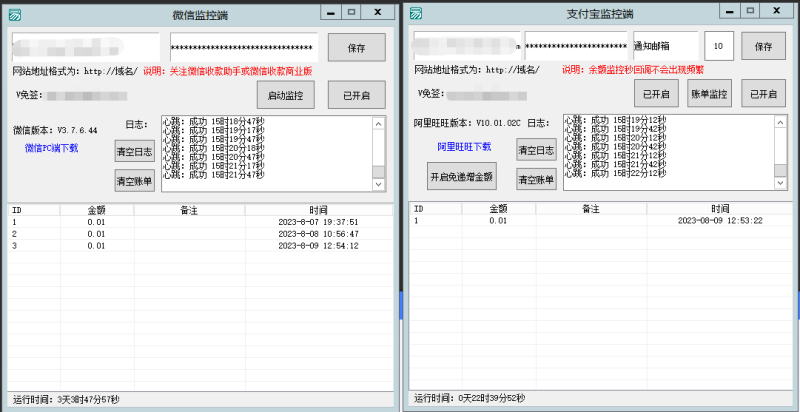Select Alipay row dated 2023-08-09 12:53:22

coord(602,220)
